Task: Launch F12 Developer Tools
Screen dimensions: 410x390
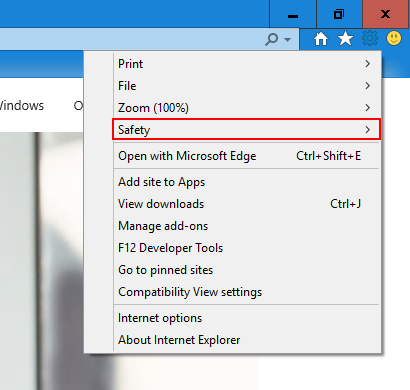Action: [x=247, y=248]
